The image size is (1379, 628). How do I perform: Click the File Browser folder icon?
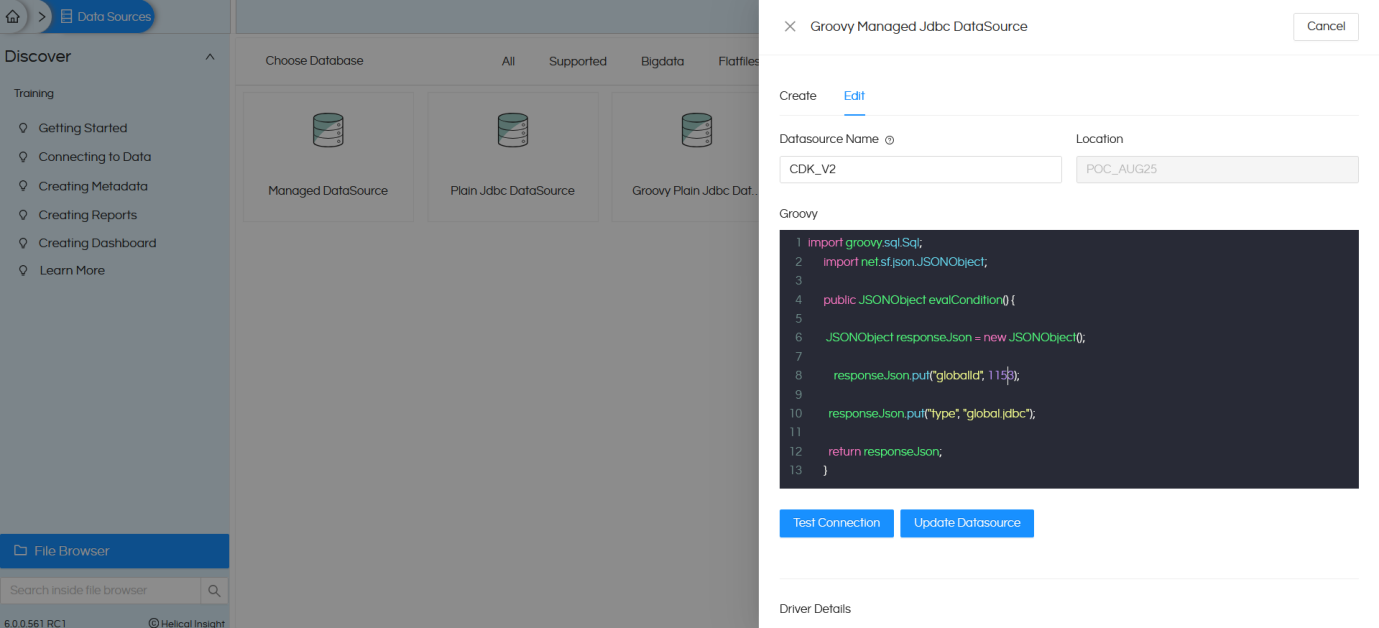tap(20, 551)
